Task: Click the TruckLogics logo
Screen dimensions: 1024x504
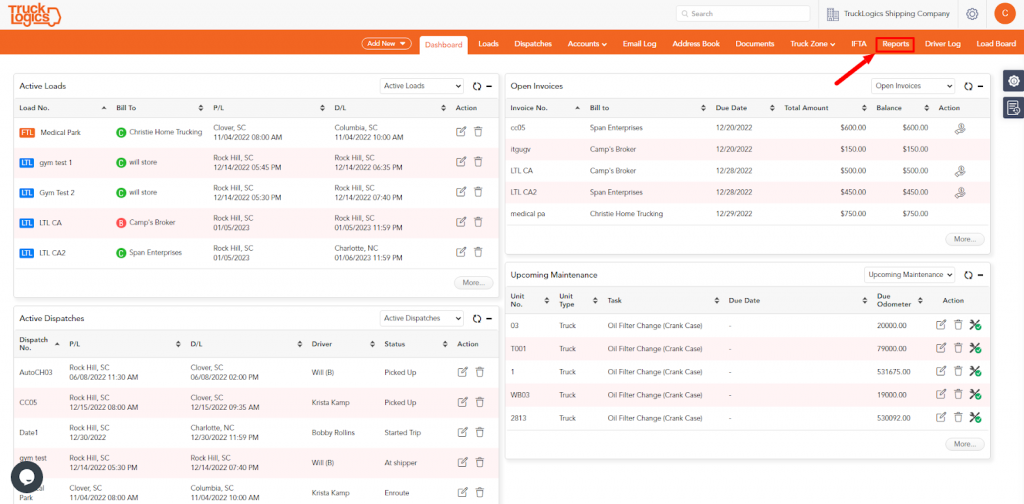Action: click(x=34, y=15)
